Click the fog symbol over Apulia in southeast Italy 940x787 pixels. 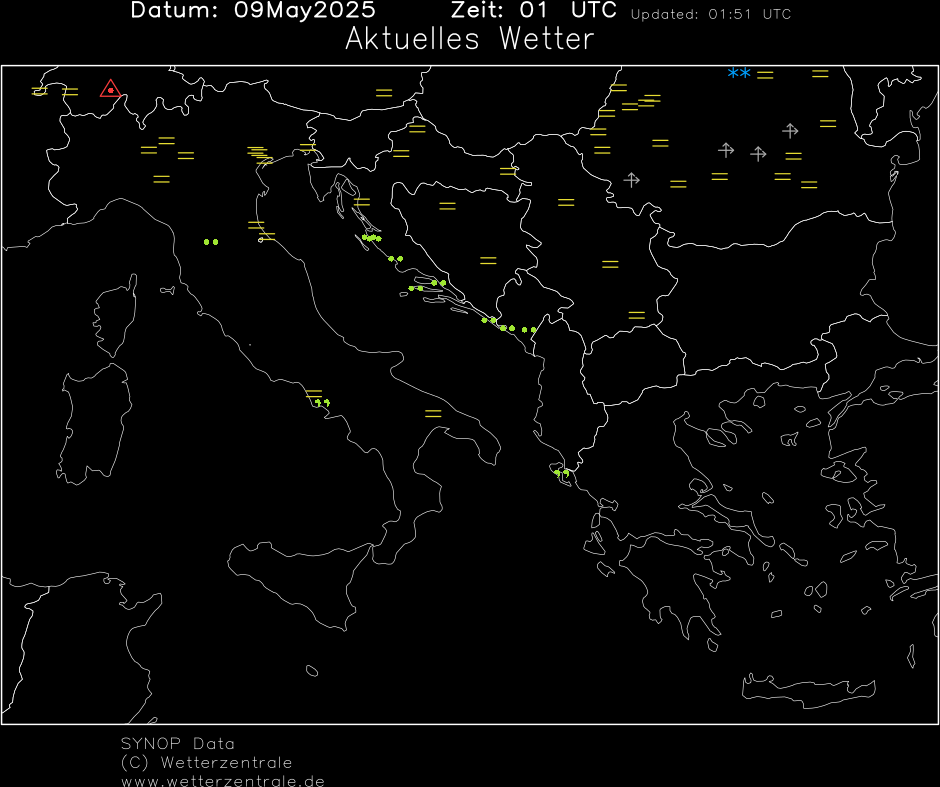click(x=433, y=414)
